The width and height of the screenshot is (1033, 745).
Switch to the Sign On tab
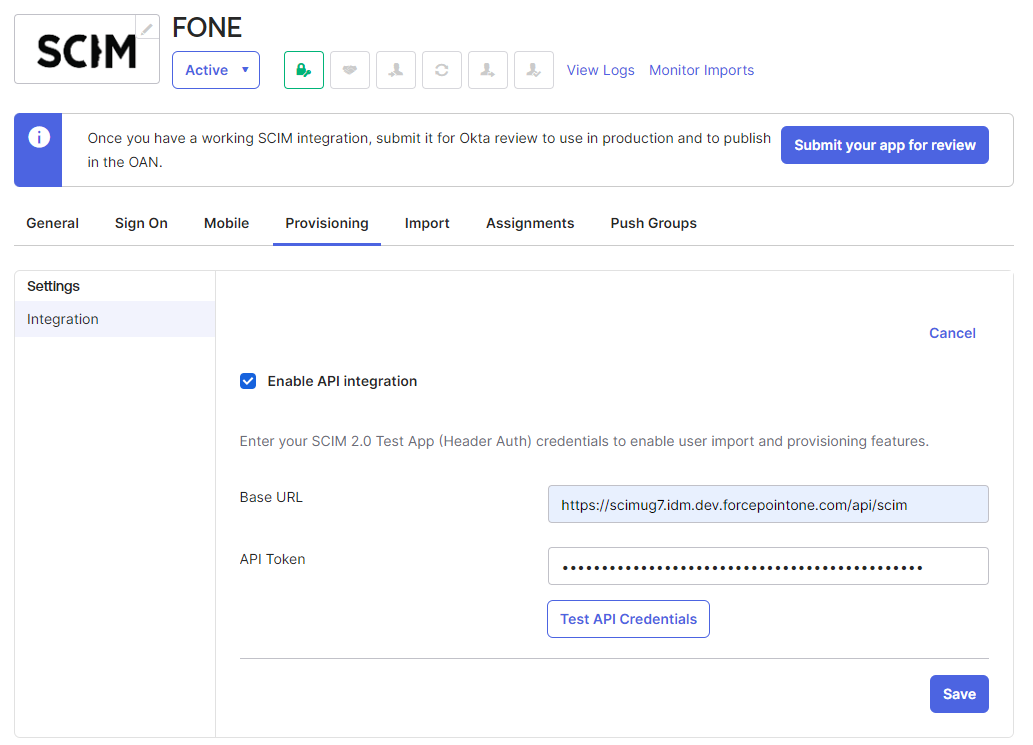click(x=141, y=223)
